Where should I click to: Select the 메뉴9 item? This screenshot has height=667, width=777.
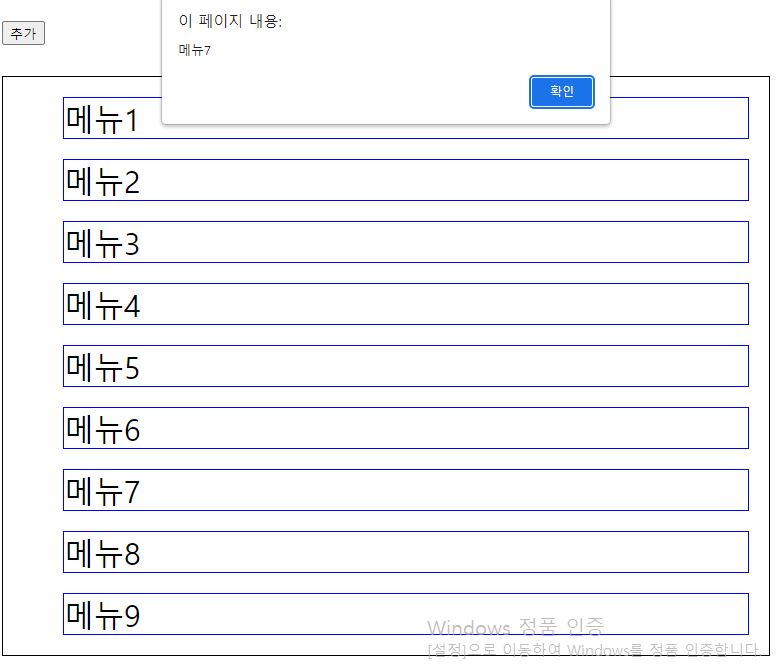coord(406,613)
